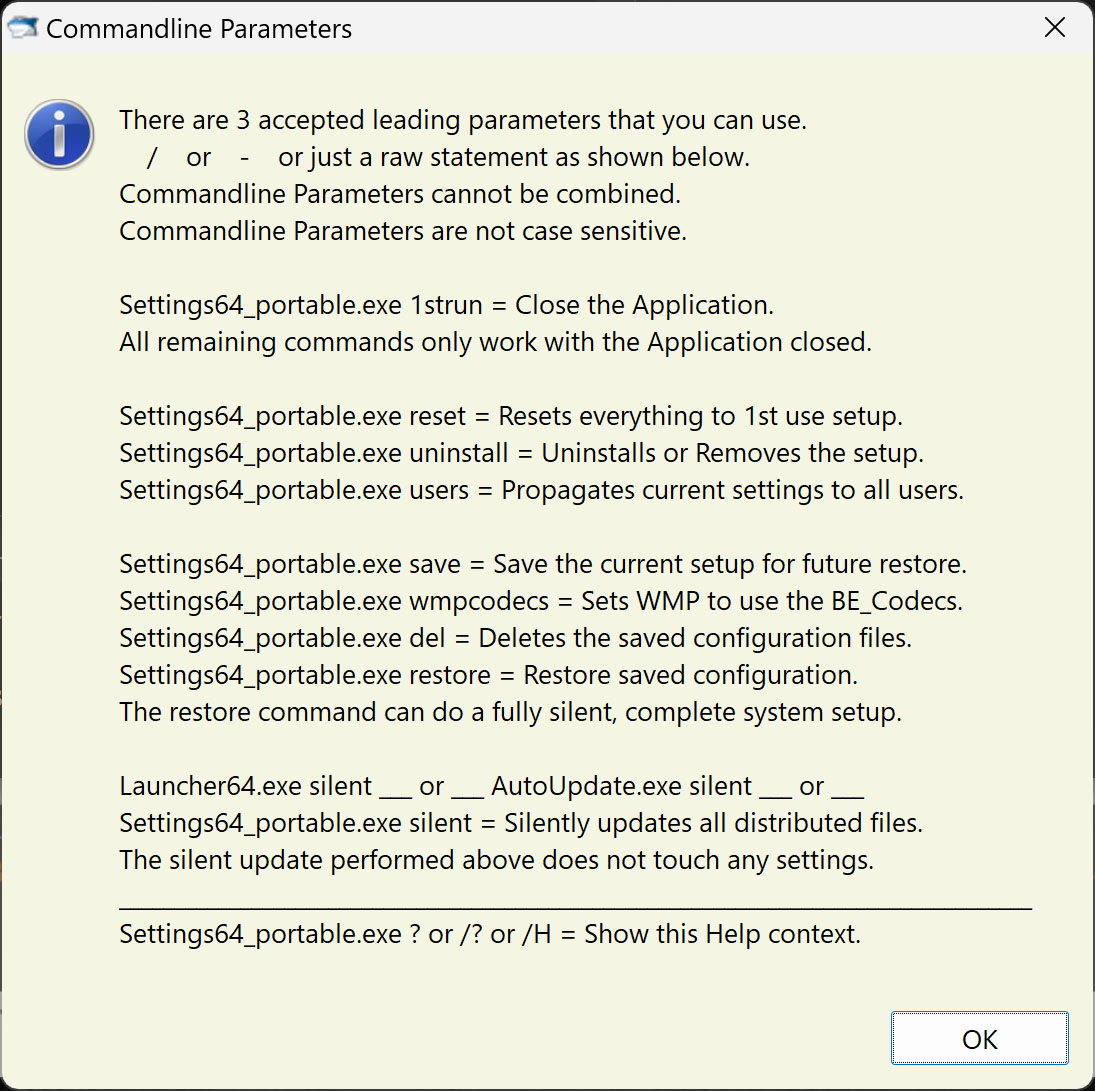Screen dimensions: 1095x1091
Task: Click the Show this Help context line
Action: click(490, 934)
